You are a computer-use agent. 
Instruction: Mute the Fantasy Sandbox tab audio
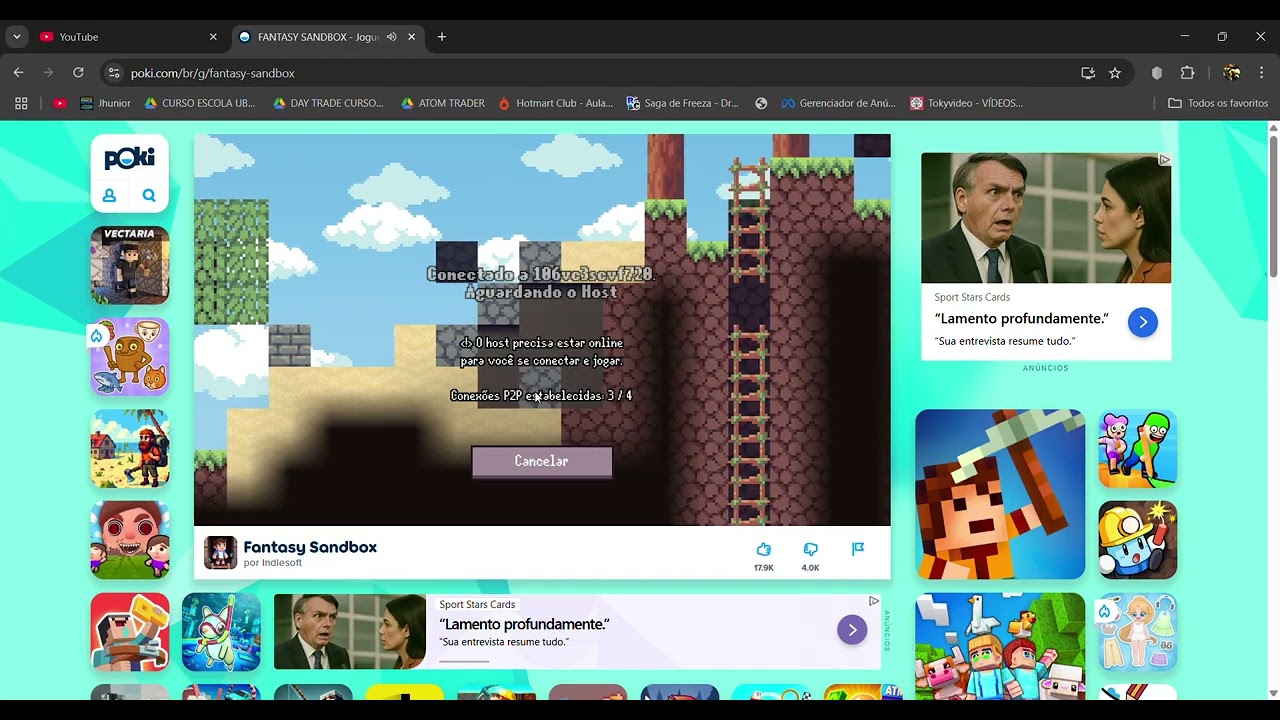pos(392,37)
